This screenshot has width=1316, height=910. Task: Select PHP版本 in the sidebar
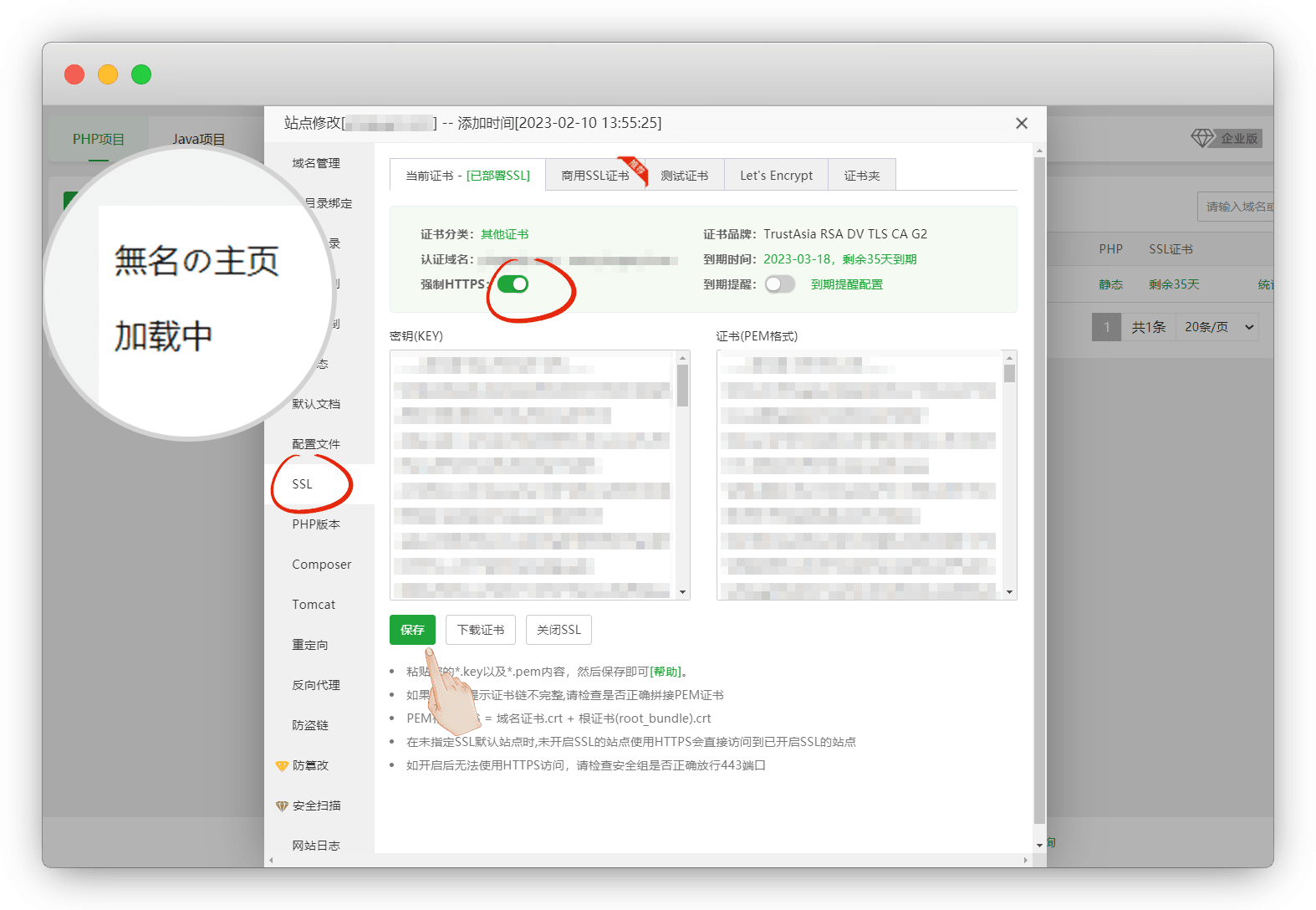click(316, 524)
